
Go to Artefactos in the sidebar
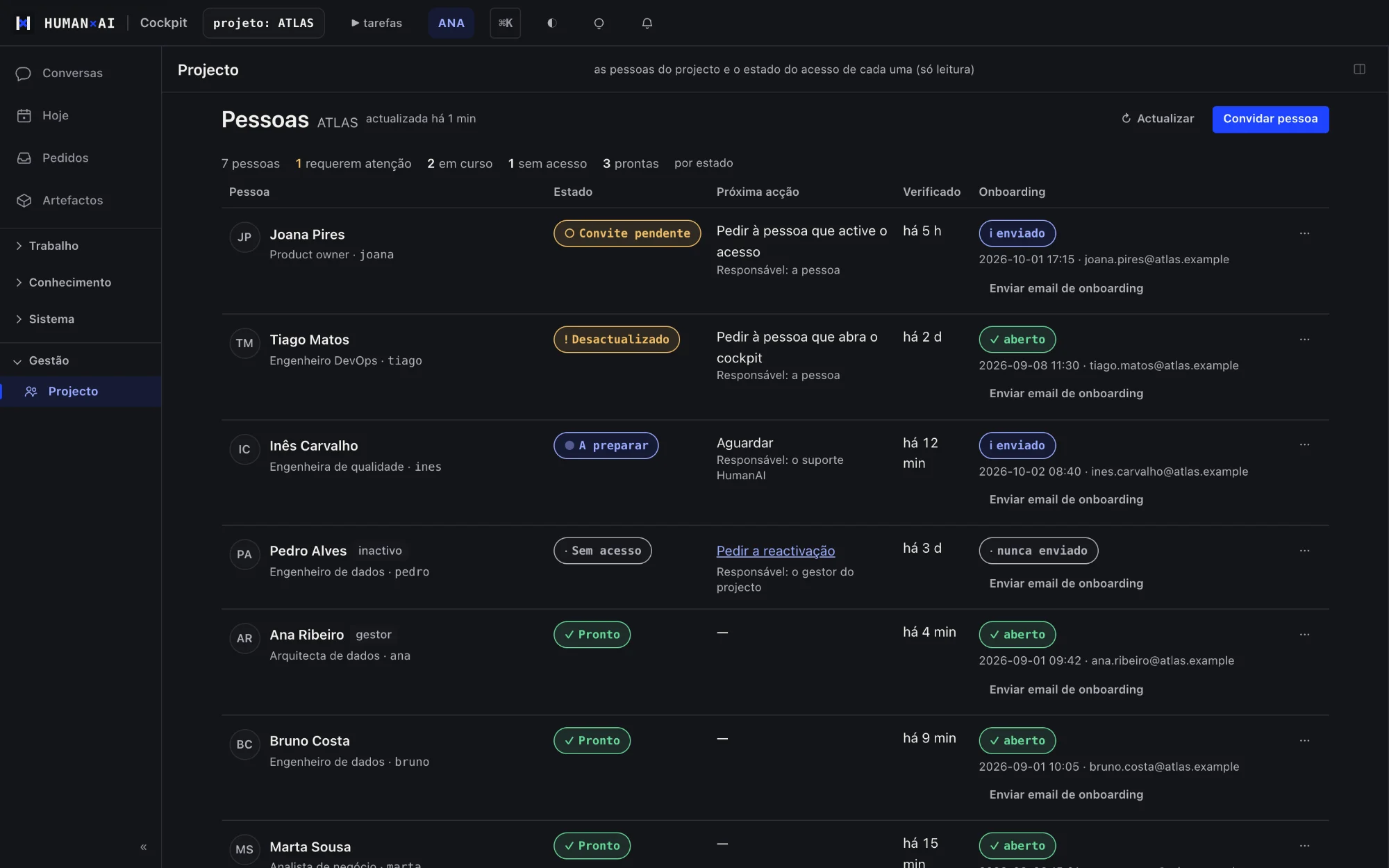tap(81, 200)
